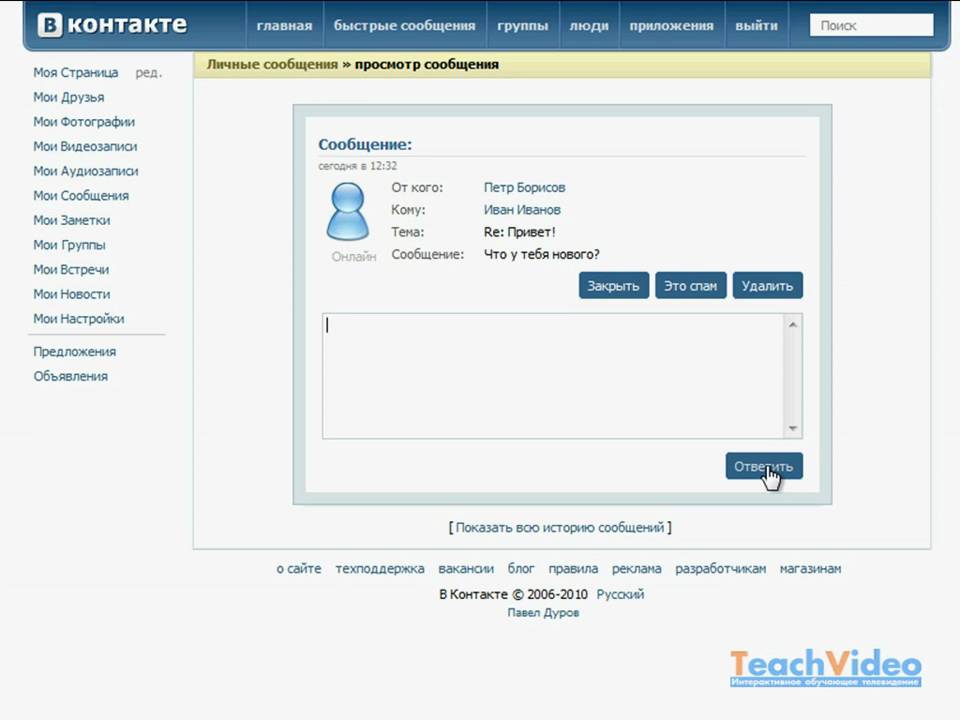Viewport: 960px width, 720px height.
Task: Open магазинам footer link
Action: (x=810, y=568)
